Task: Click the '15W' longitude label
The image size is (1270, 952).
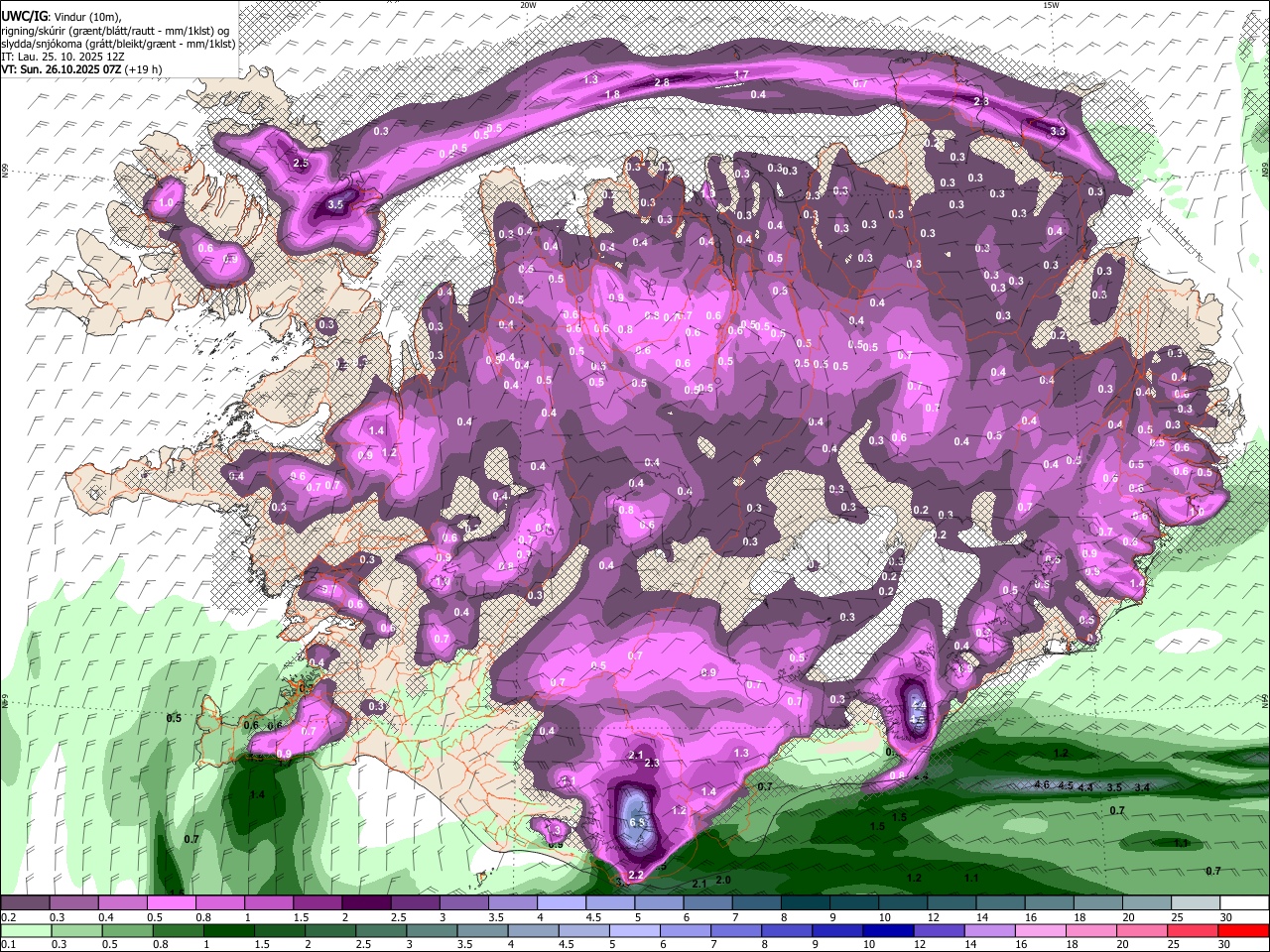Action: pos(1052,5)
